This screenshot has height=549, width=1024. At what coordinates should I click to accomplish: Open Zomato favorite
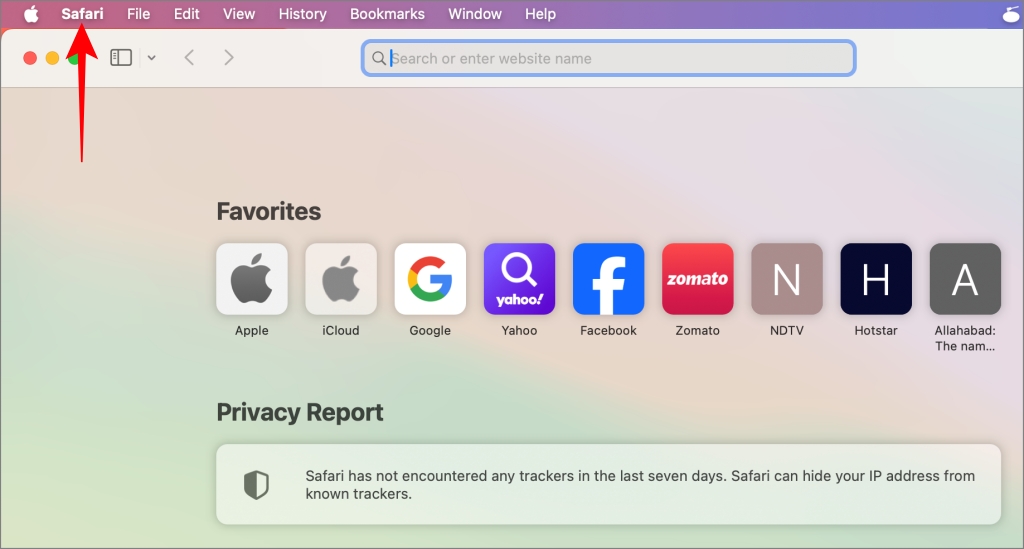point(697,279)
